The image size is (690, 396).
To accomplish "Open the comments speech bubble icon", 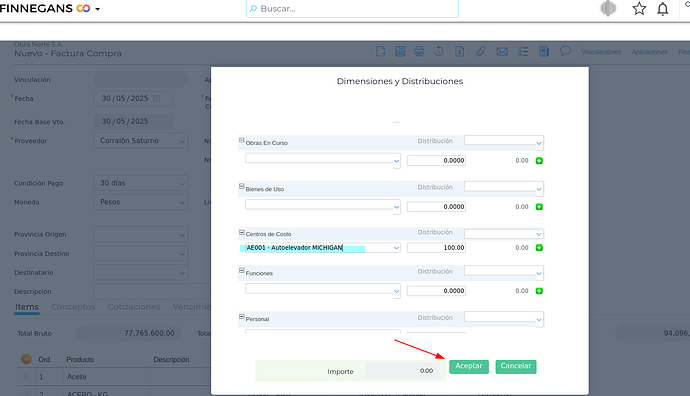I will click(x=565, y=51).
